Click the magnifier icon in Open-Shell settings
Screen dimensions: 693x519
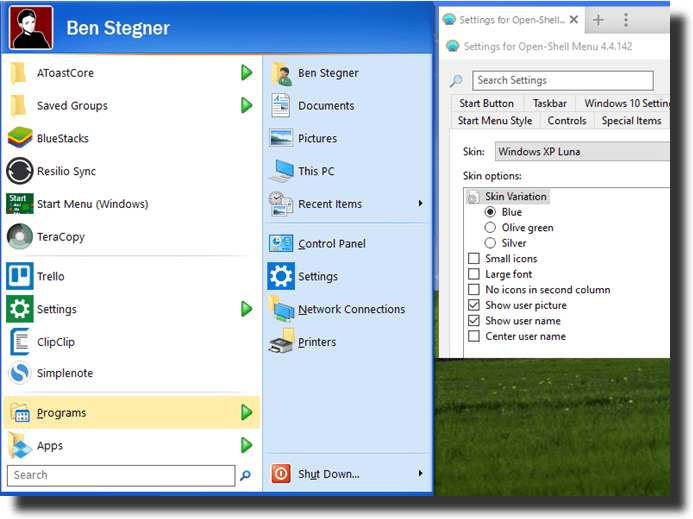(456, 81)
